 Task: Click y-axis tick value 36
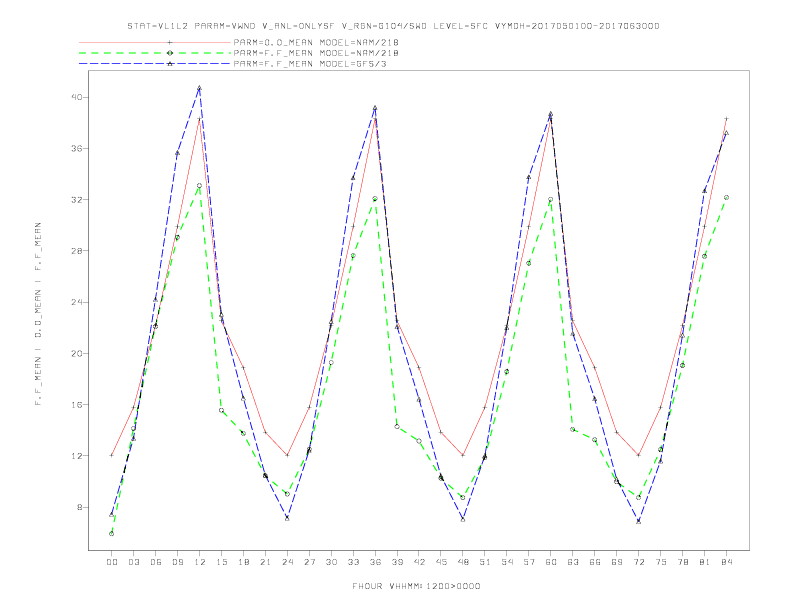click(x=77, y=148)
